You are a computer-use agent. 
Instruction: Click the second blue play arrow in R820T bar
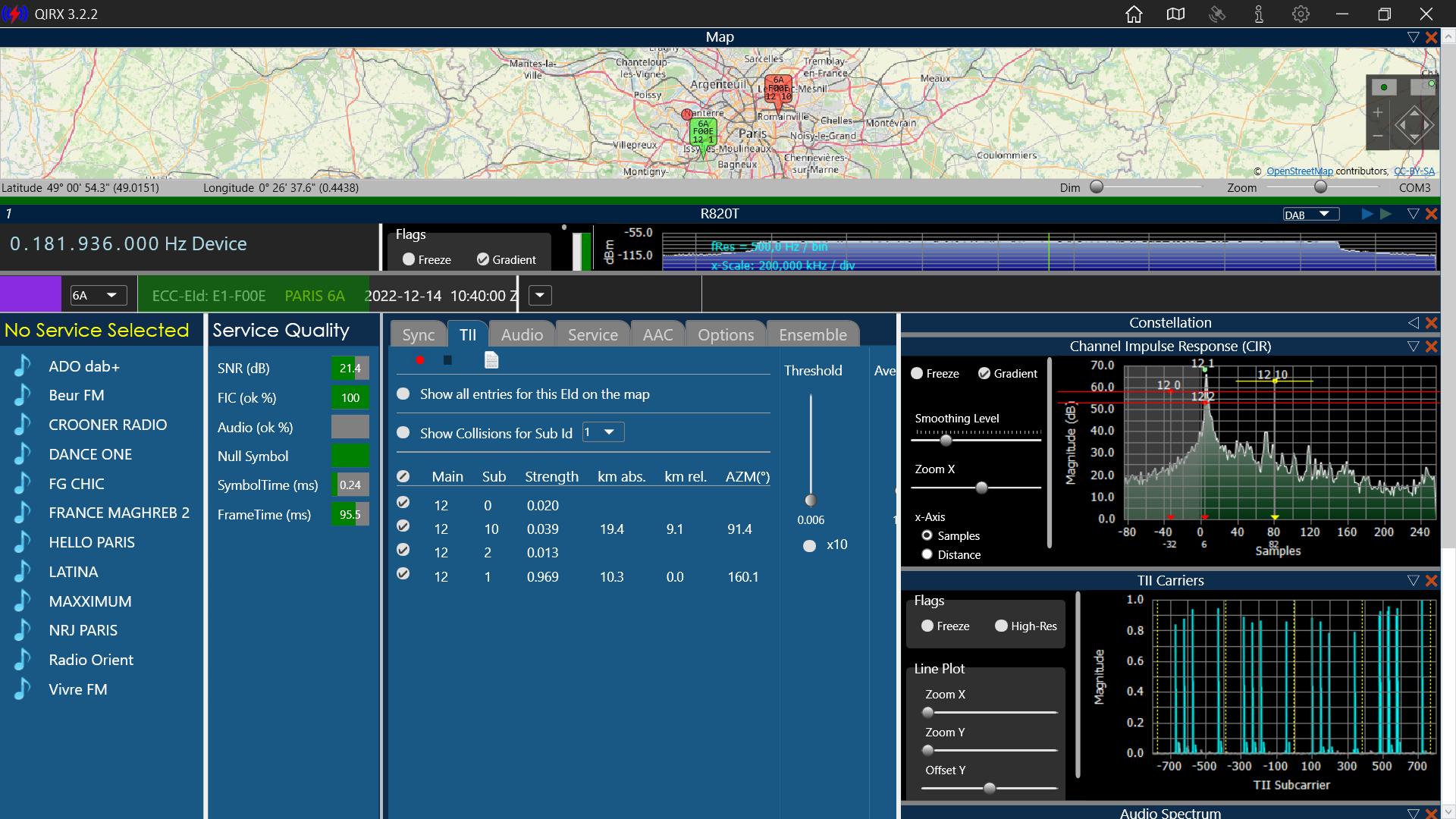click(x=1386, y=215)
